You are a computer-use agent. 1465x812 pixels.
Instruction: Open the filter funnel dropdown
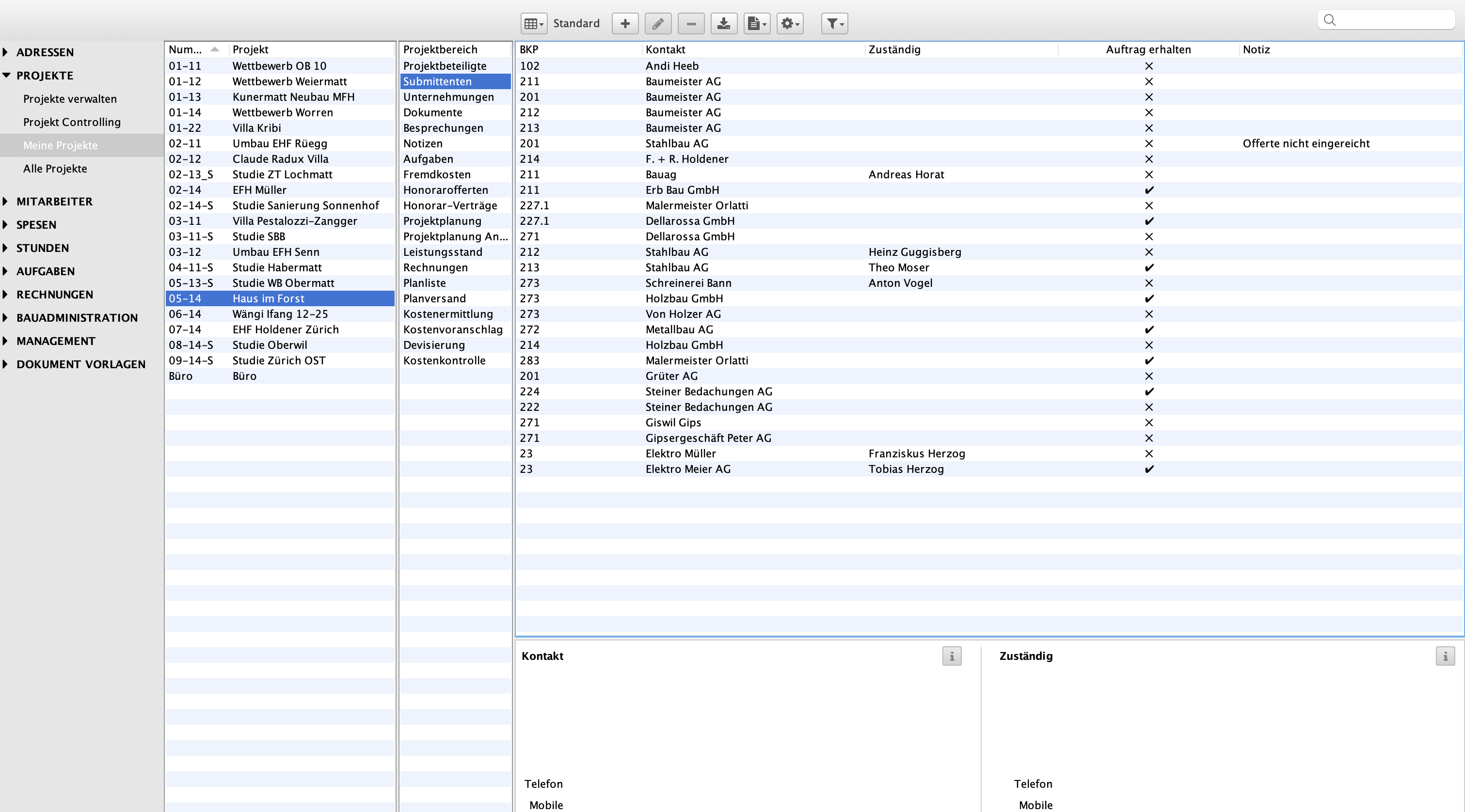click(834, 23)
